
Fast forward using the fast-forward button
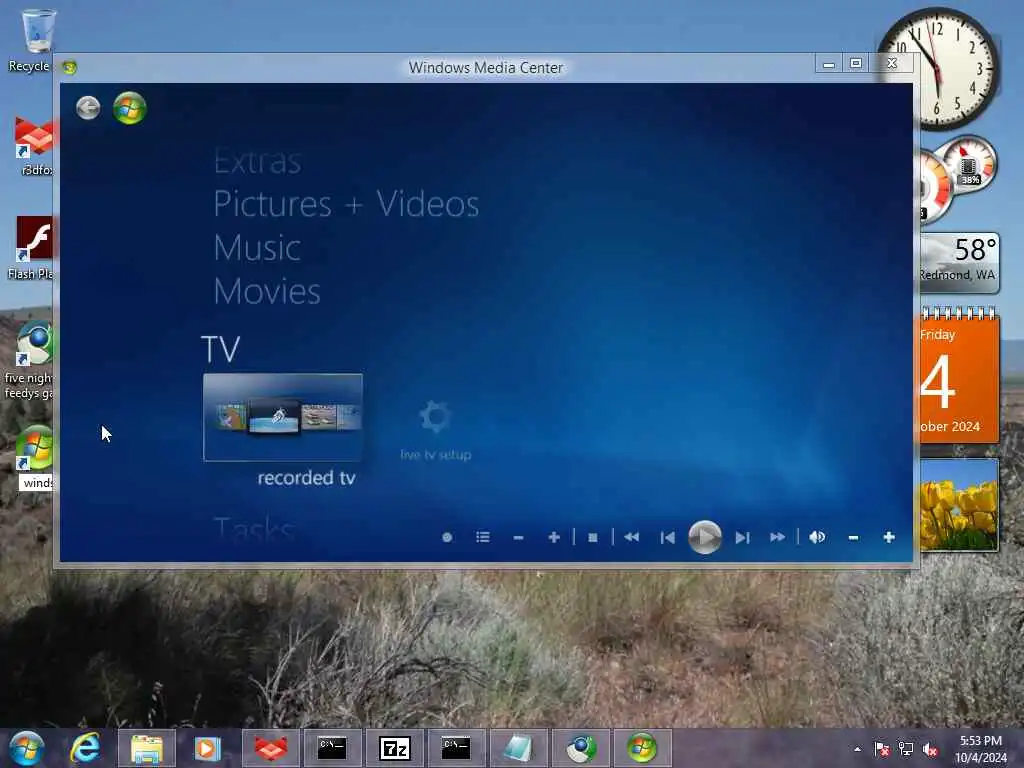[777, 537]
